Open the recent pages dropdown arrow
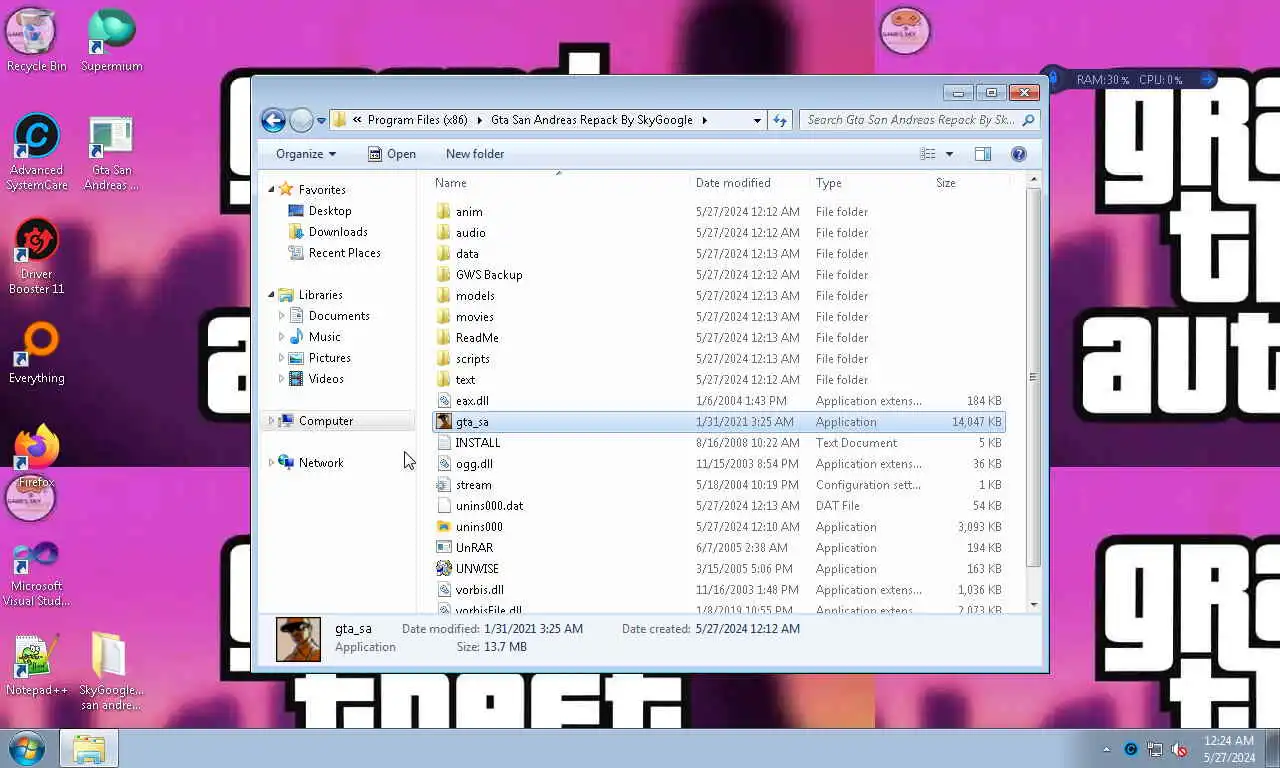 pyautogui.click(x=321, y=121)
